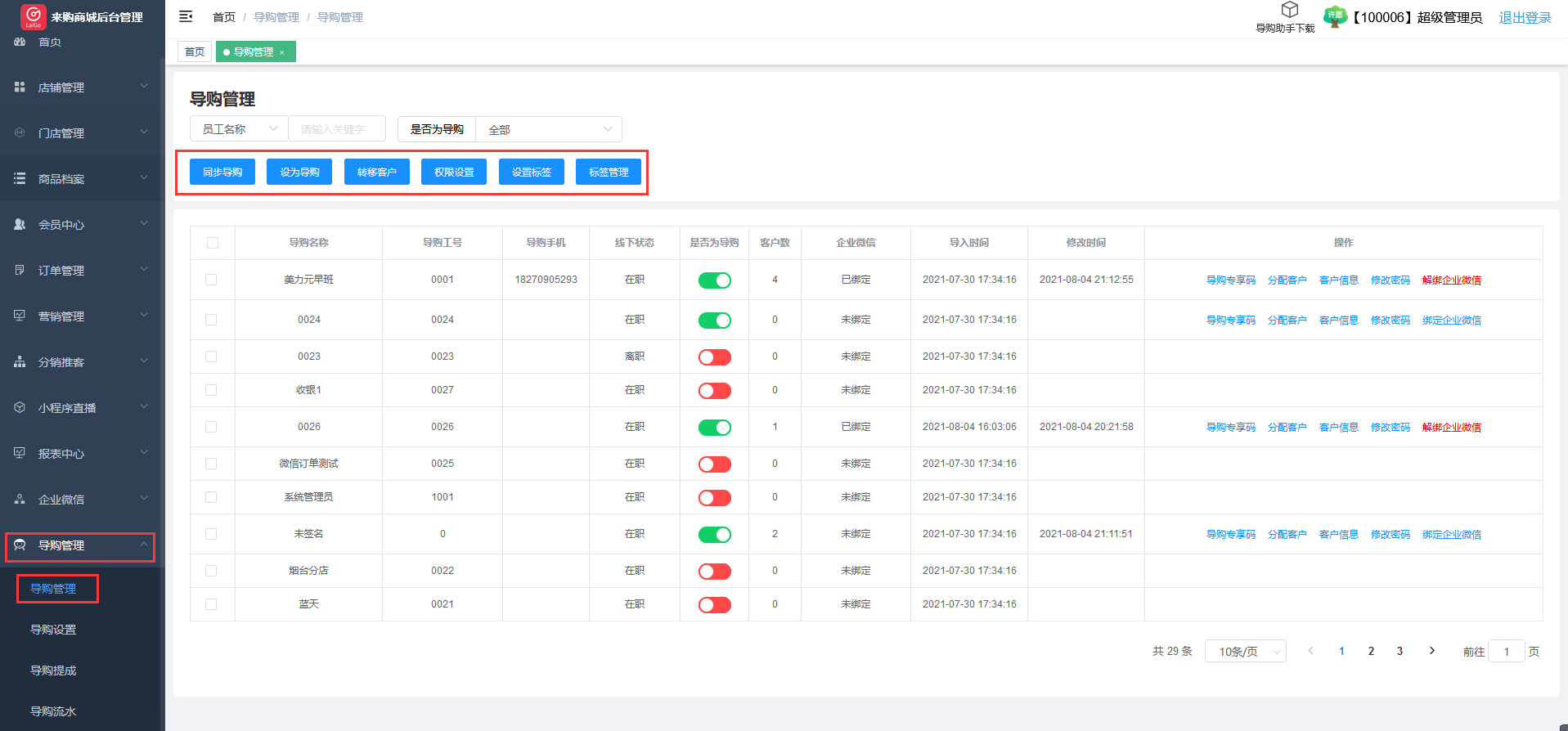This screenshot has width=1568, height=731.
Task: Click the 同步导购 button
Action: pyautogui.click(x=222, y=172)
